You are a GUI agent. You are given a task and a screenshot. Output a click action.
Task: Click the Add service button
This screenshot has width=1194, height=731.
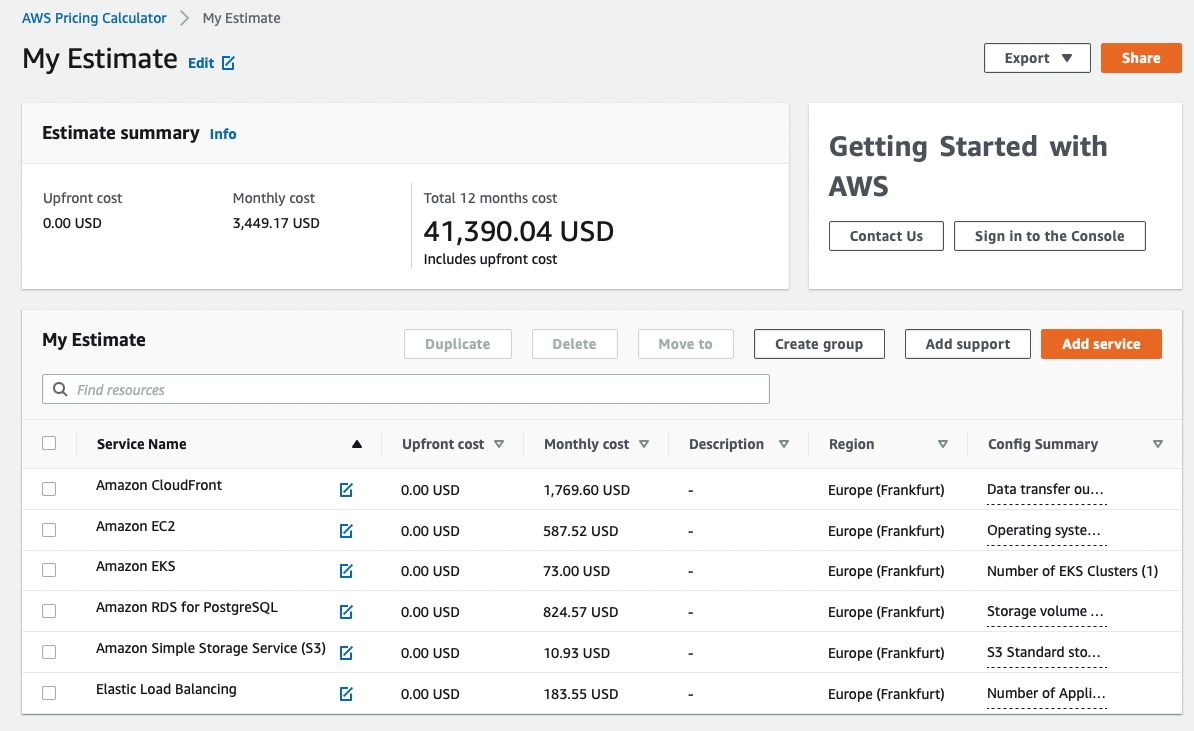1101,344
